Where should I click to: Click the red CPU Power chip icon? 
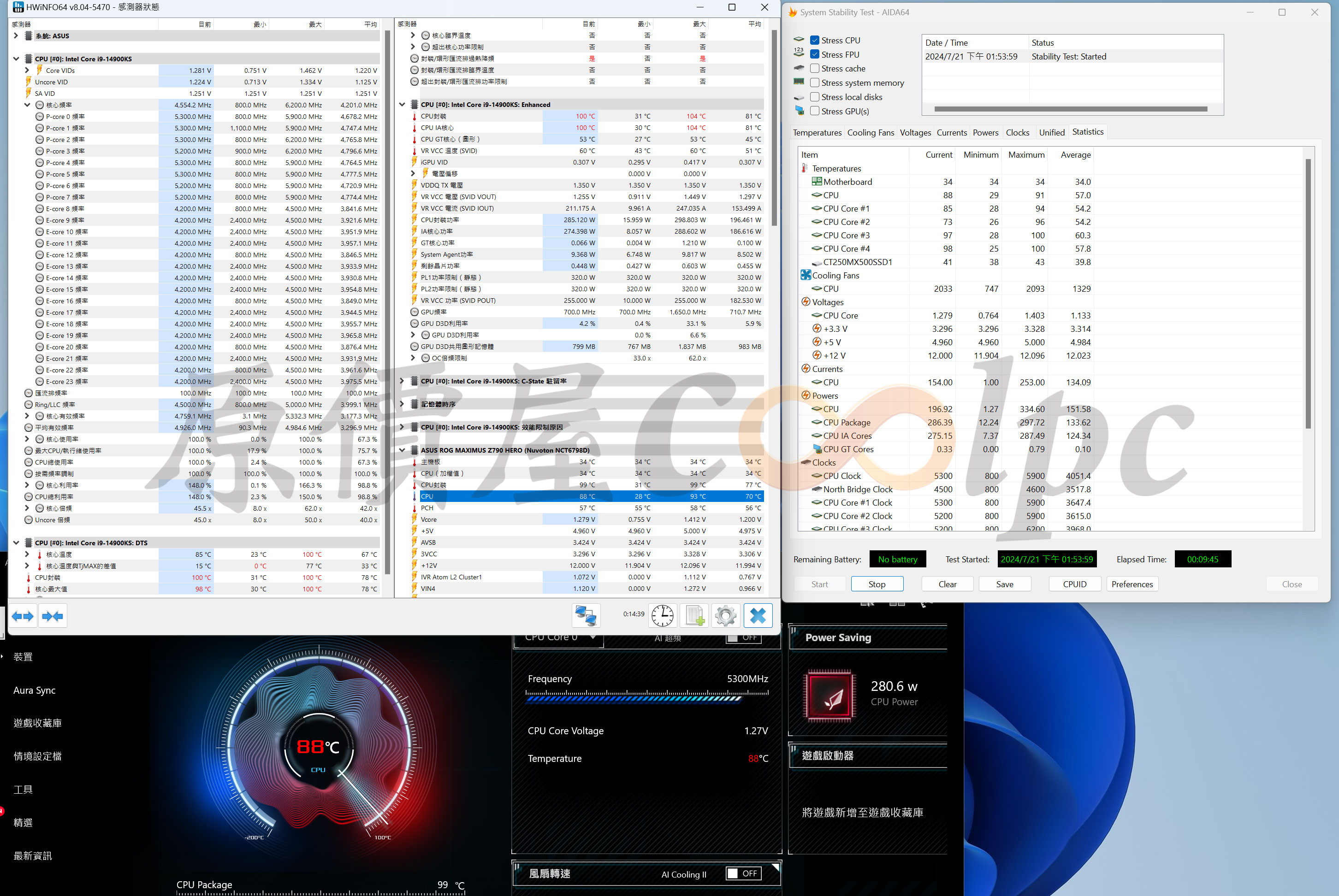829,696
